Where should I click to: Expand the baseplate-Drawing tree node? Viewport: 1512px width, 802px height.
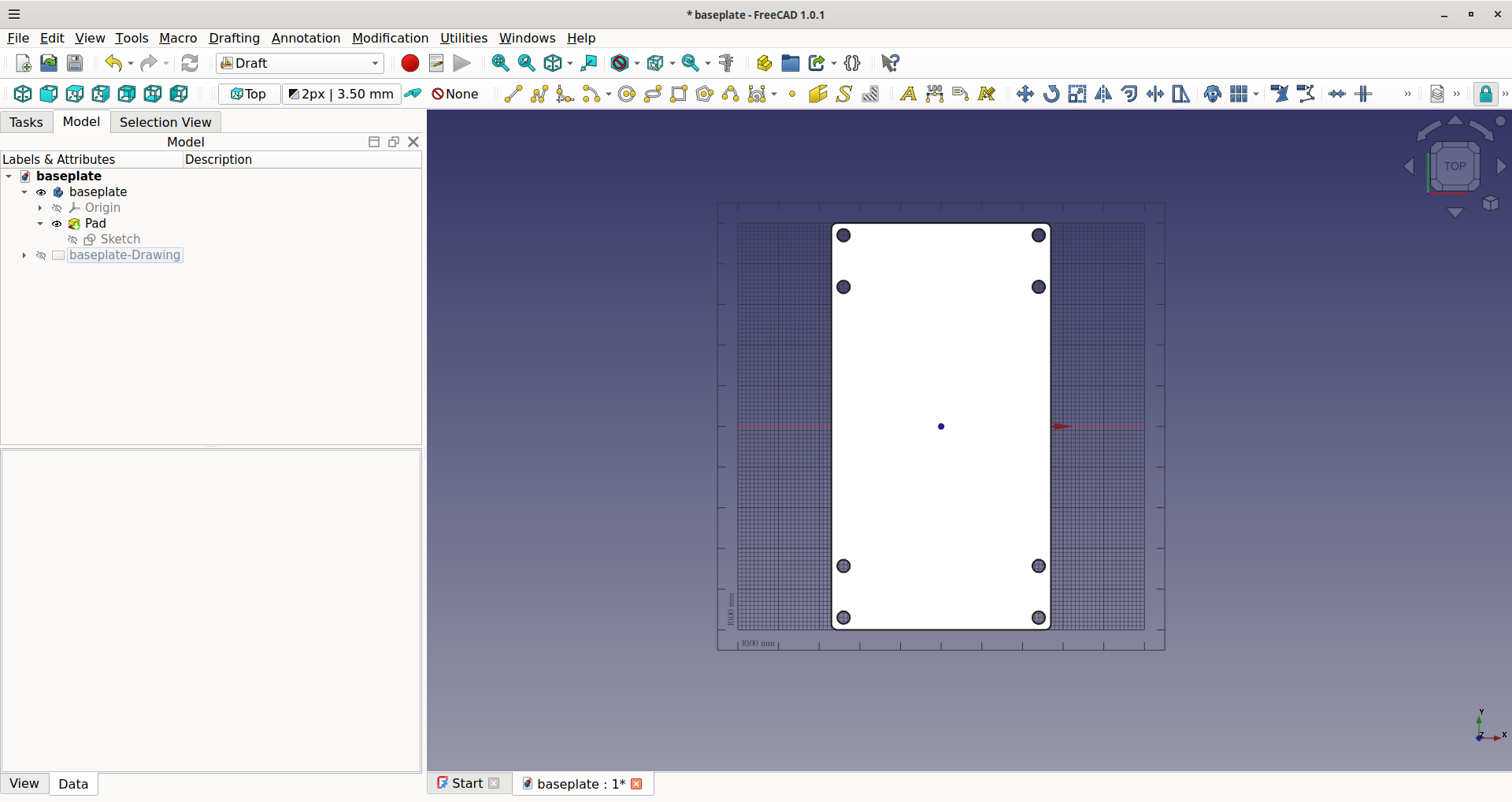click(24, 255)
